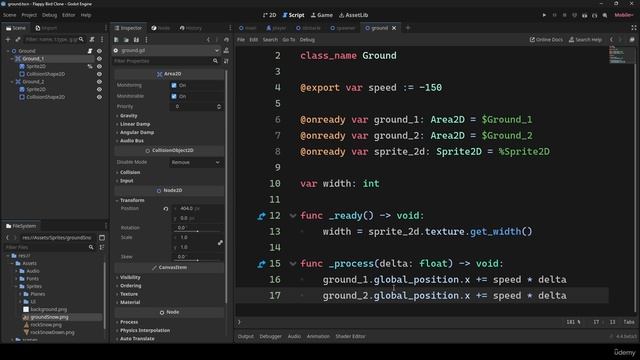Collapse the Transform property group
The height and width of the screenshot is (360, 640).
(x=131, y=200)
